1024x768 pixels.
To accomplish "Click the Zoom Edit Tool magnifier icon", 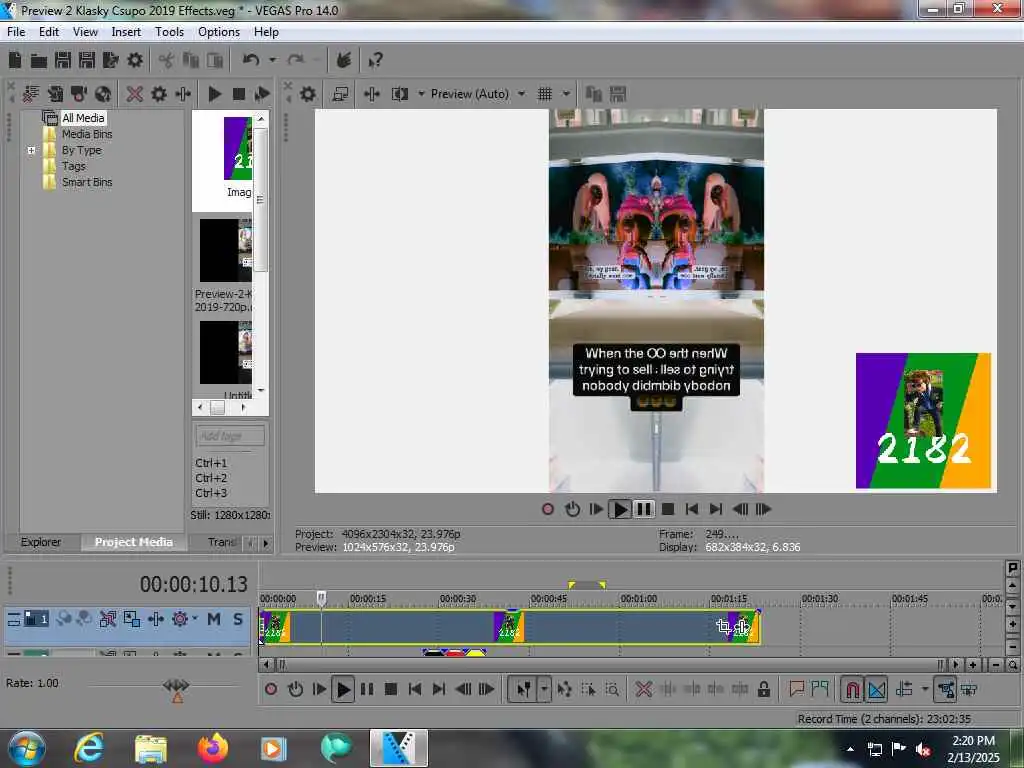I will coord(612,689).
